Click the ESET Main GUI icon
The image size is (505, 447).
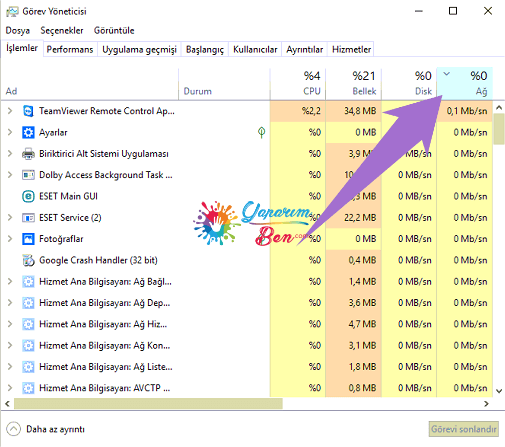pos(28,196)
